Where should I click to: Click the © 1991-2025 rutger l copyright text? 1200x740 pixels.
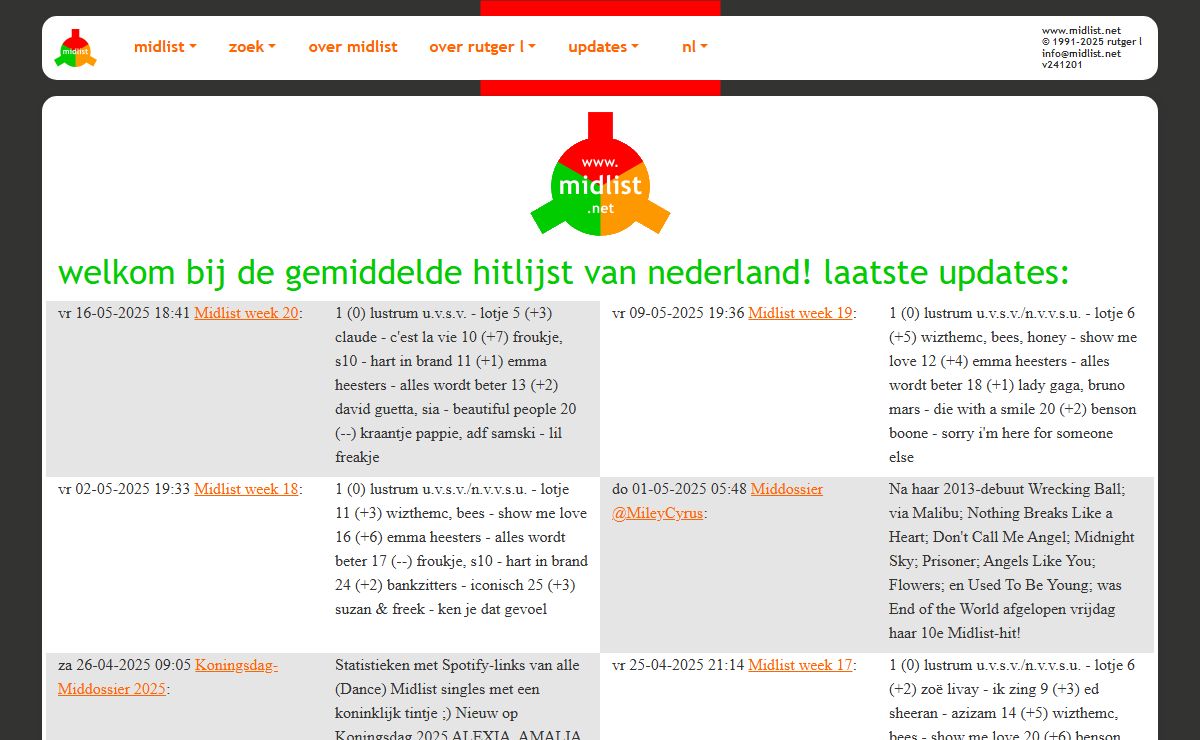pos(1092,42)
